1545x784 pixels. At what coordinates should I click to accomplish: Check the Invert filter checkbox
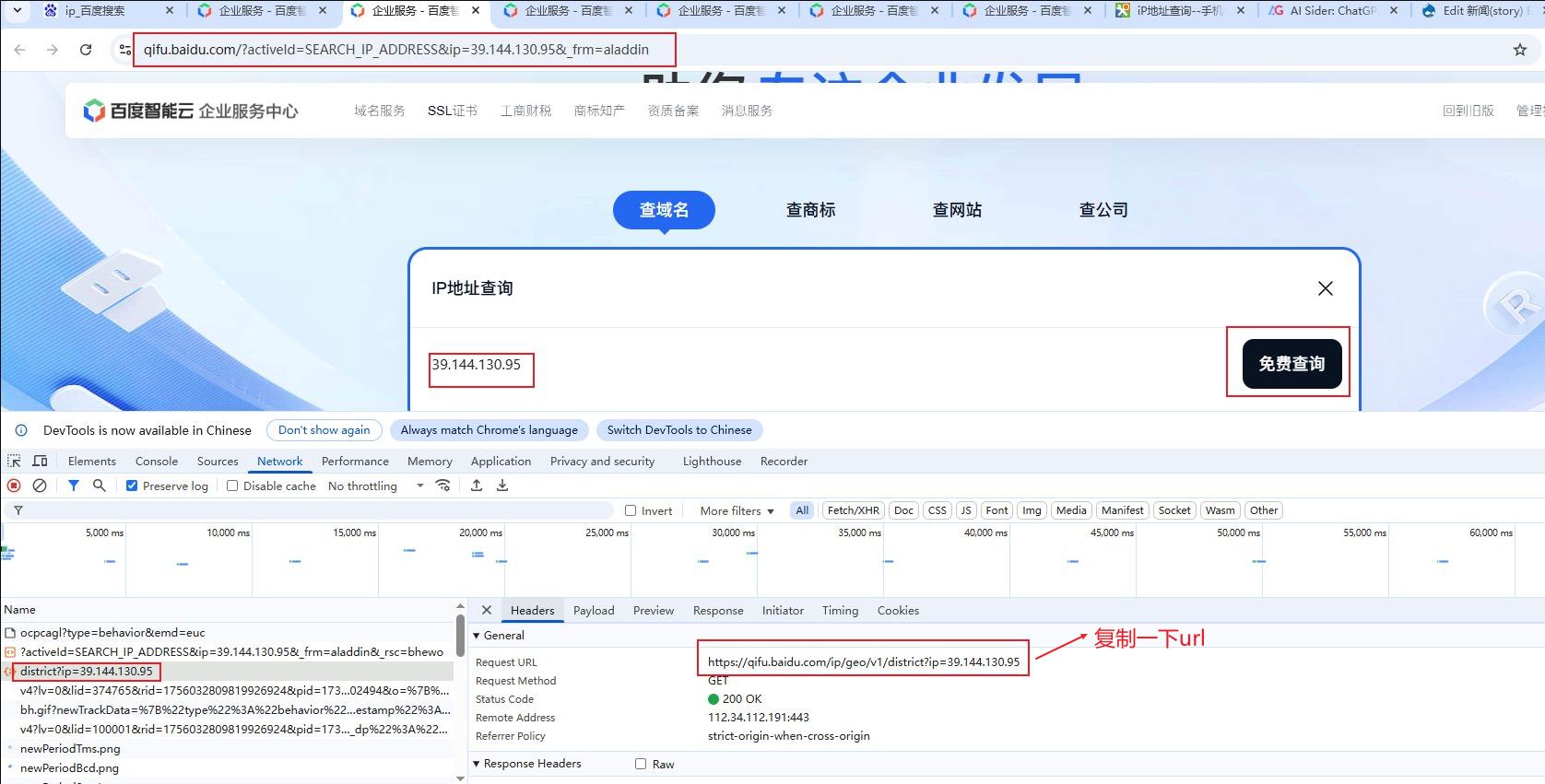point(631,510)
